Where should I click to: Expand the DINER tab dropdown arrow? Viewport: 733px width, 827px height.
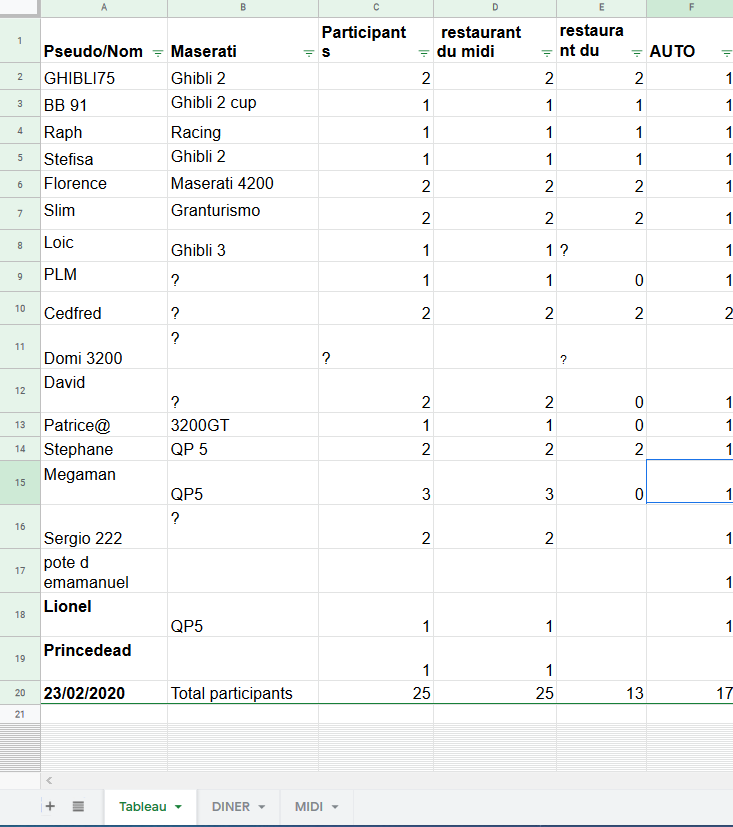click(x=262, y=807)
